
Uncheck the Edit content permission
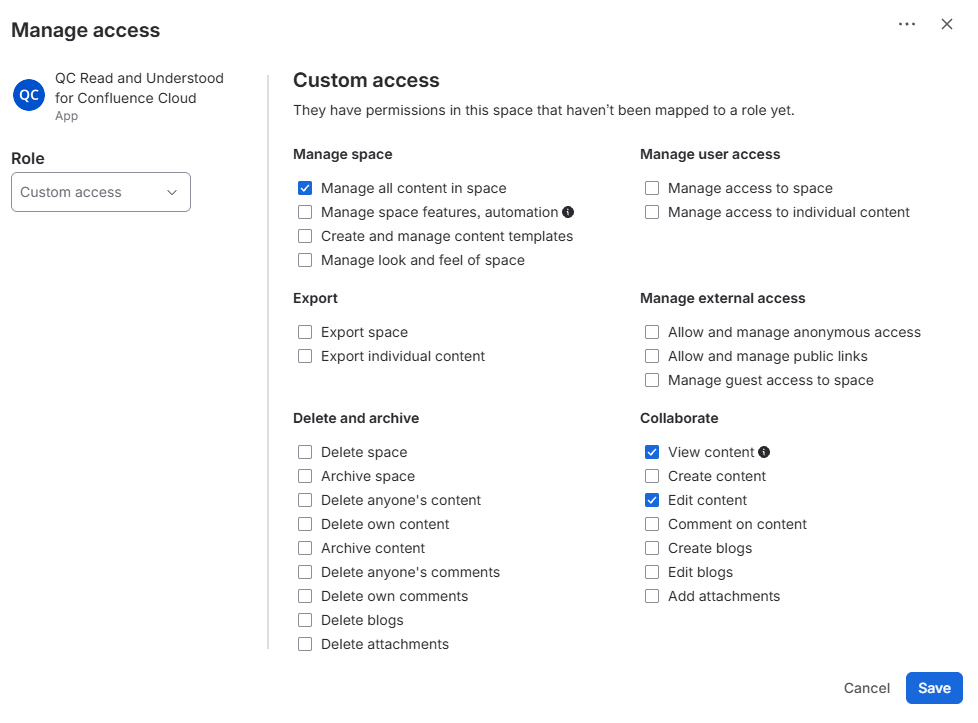coord(652,500)
